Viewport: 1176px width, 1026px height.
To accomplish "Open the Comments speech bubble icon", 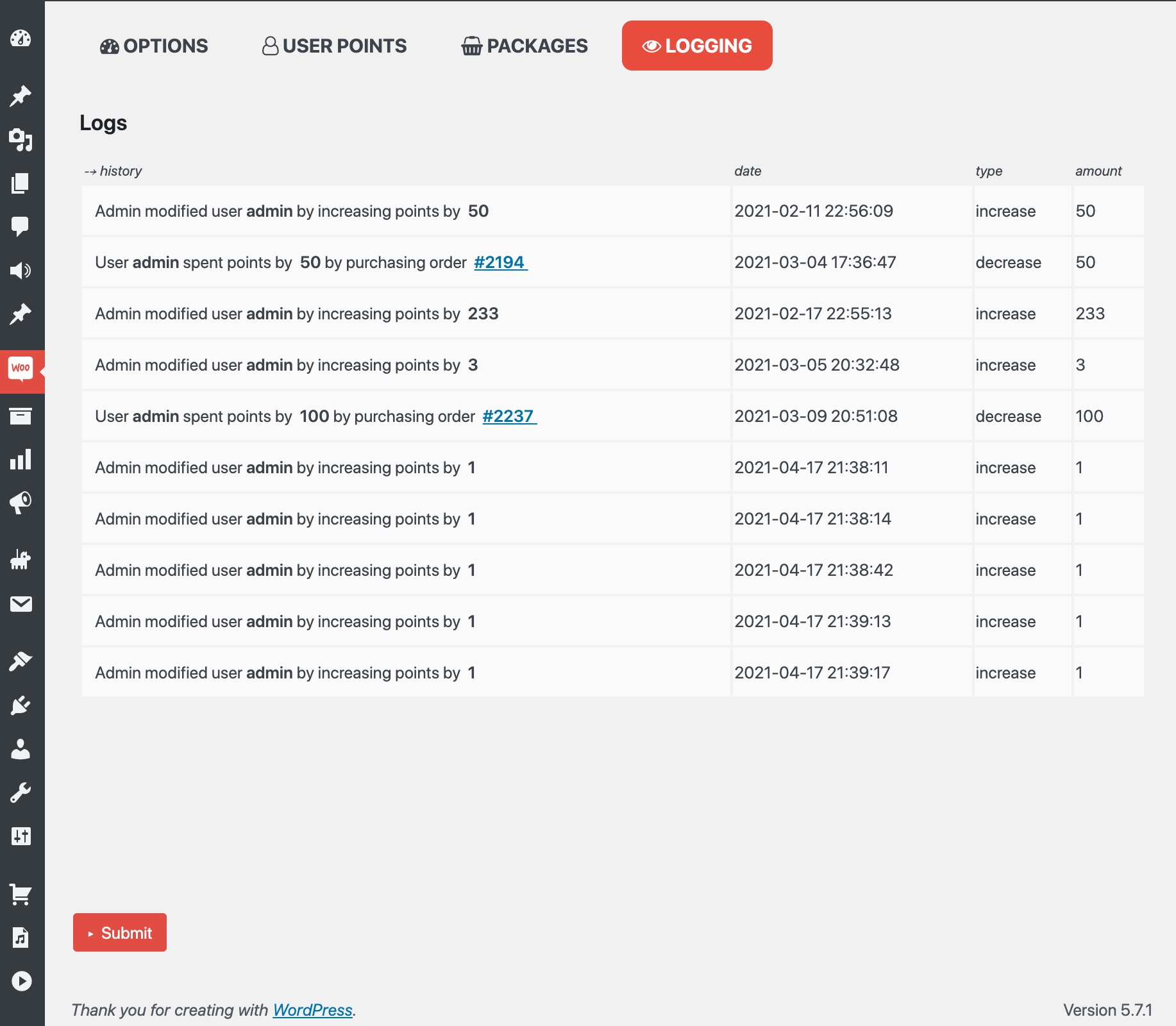I will [21, 226].
